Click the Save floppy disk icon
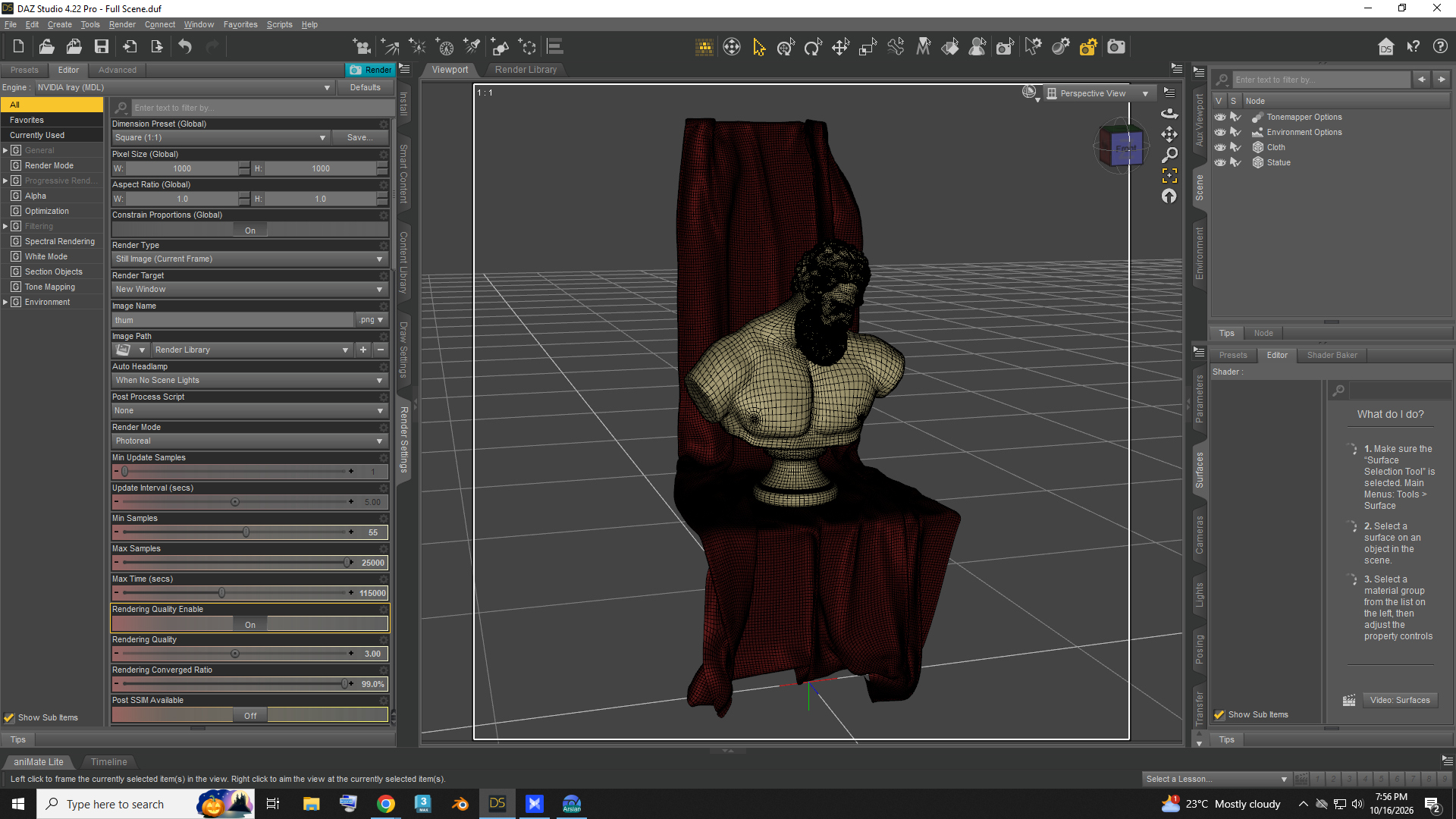The width and height of the screenshot is (1456, 819). [x=101, y=47]
